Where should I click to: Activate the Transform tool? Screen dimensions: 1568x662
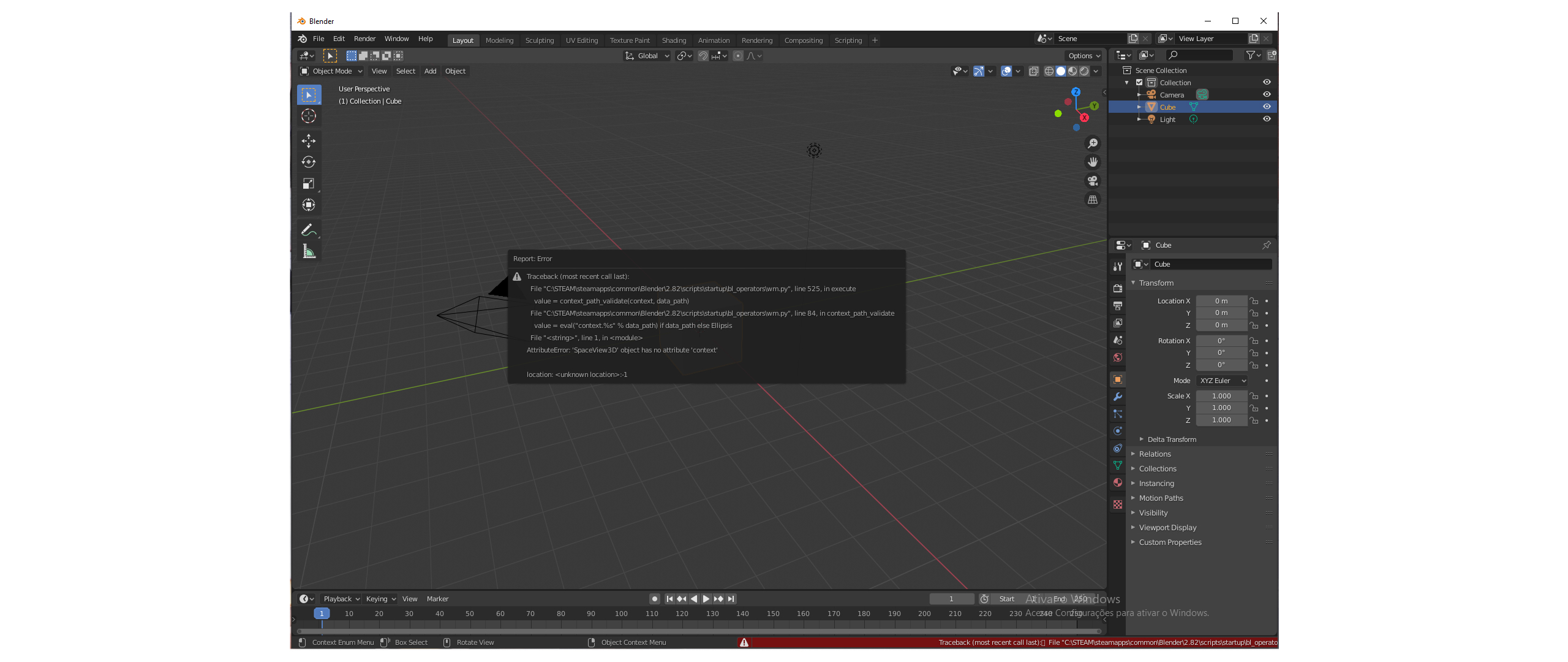309,205
